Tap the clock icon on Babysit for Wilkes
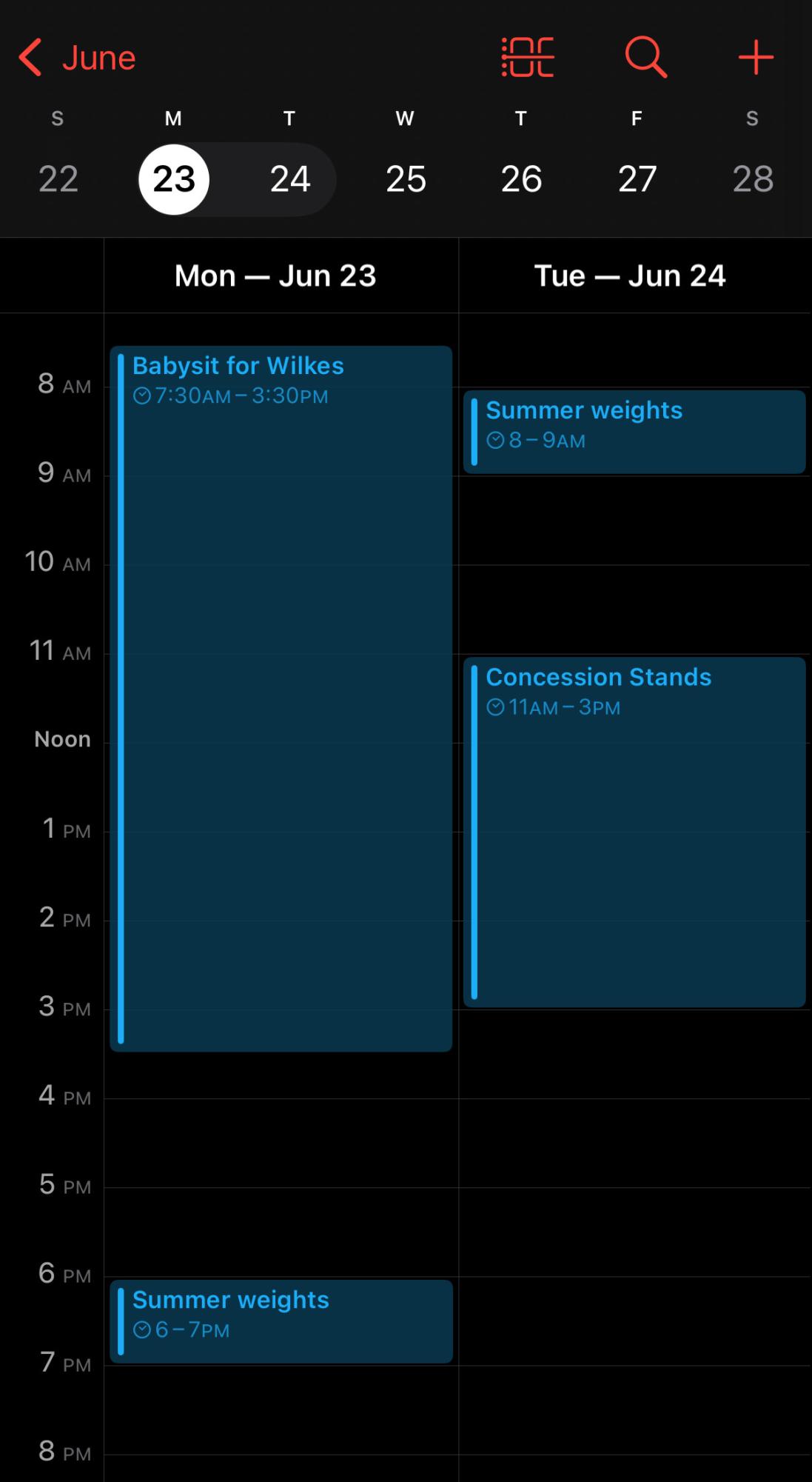The image size is (812, 1482). point(142,396)
